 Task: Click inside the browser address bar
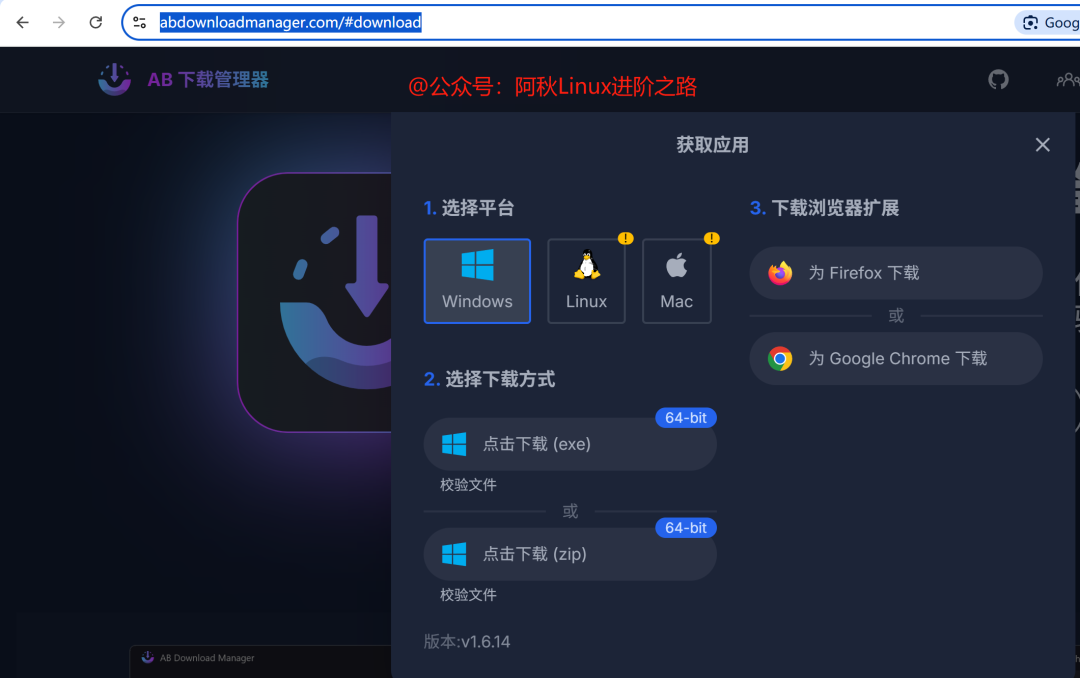(x=400, y=21)
